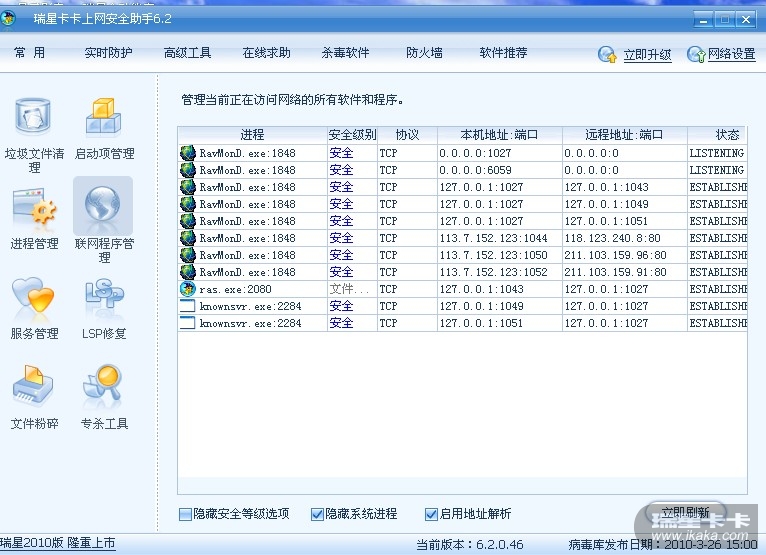
Task: Uncheck the 隐藏系统进程 checkbox
Action: 317,514
